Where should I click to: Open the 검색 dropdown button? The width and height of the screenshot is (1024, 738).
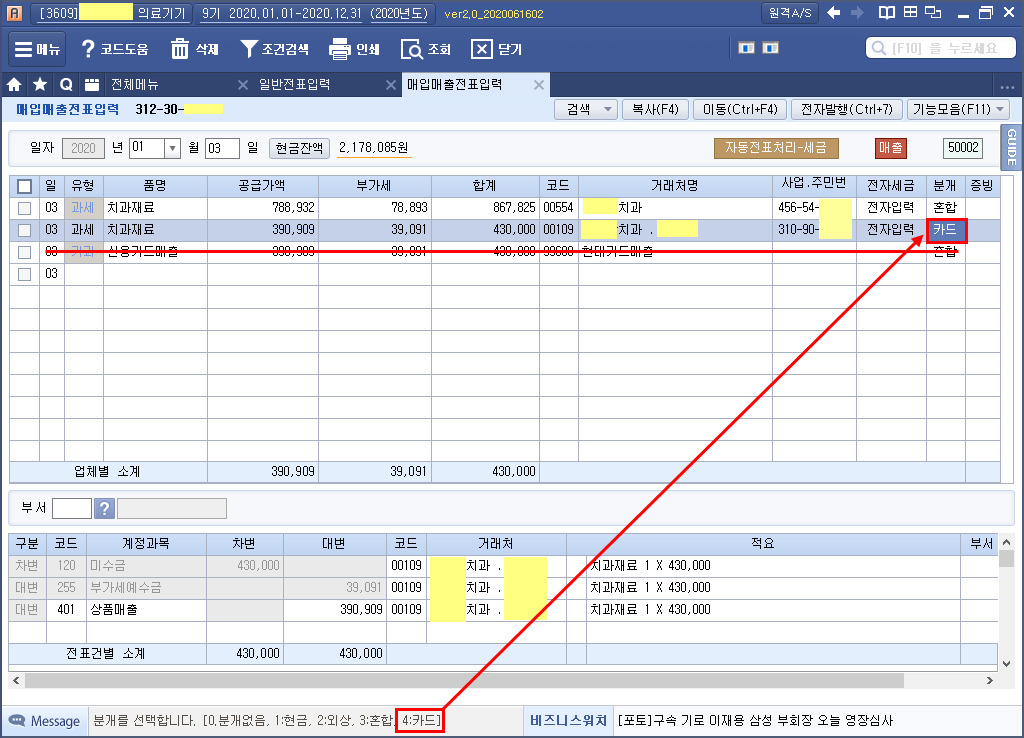[x=586, y=109]
